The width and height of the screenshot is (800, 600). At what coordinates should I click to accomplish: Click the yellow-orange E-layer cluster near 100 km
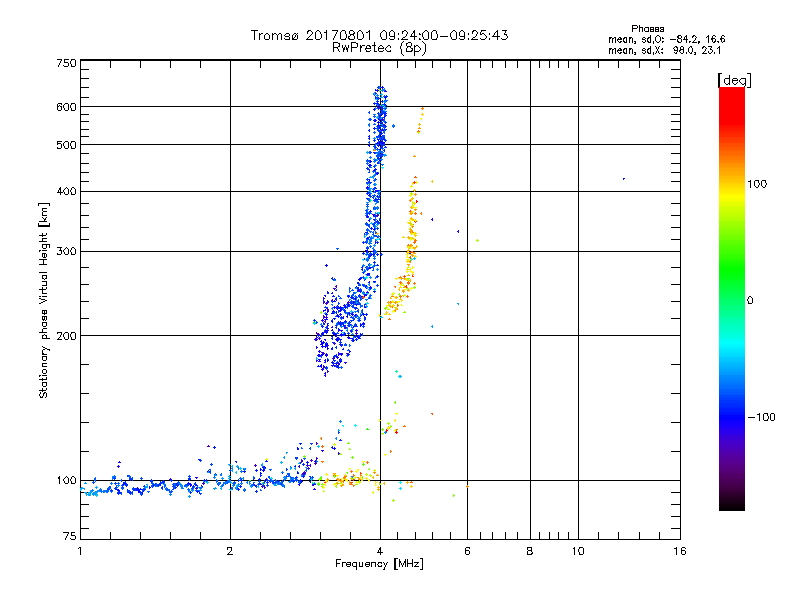tap(349, 480)
